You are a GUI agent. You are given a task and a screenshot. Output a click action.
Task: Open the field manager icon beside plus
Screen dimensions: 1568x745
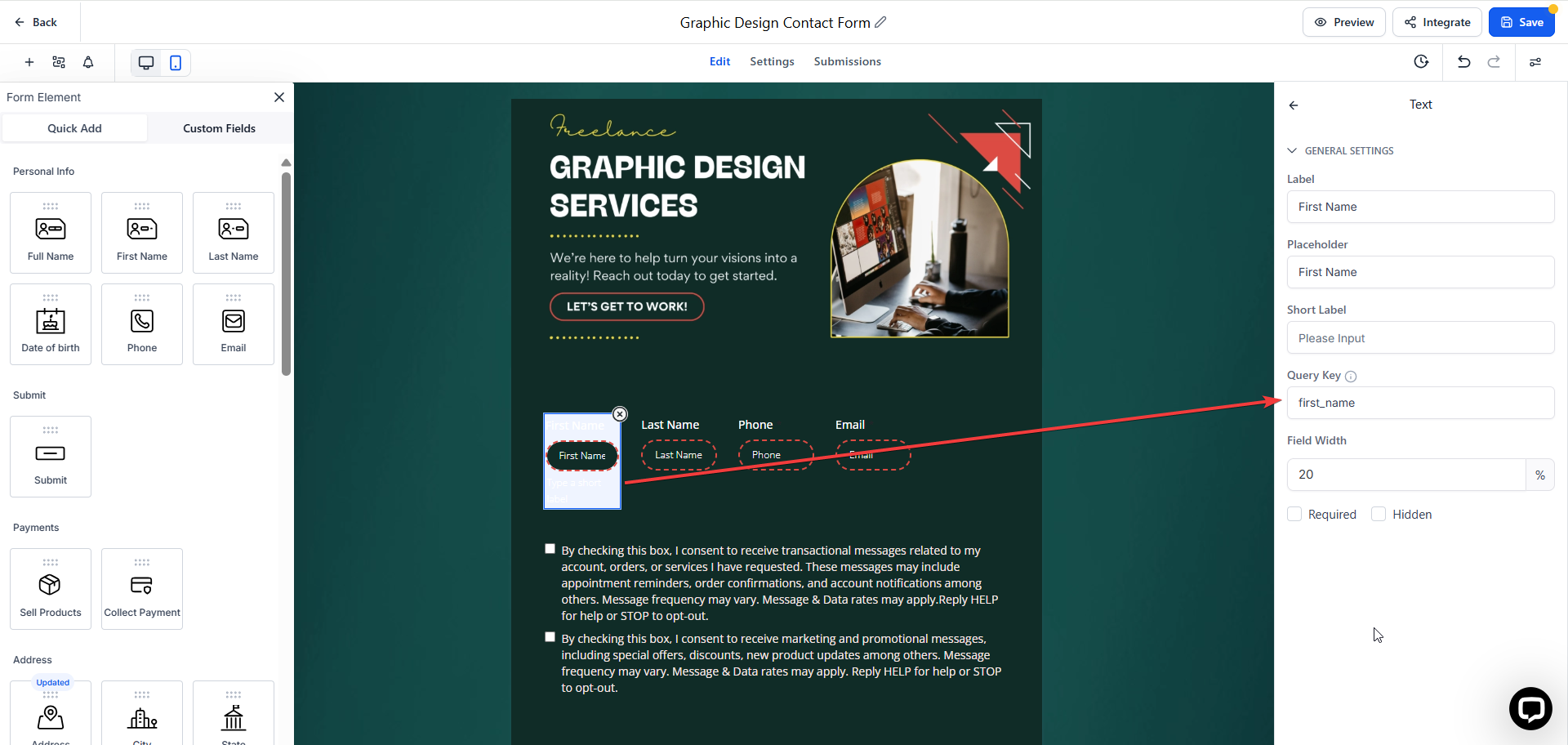[59, 62]
